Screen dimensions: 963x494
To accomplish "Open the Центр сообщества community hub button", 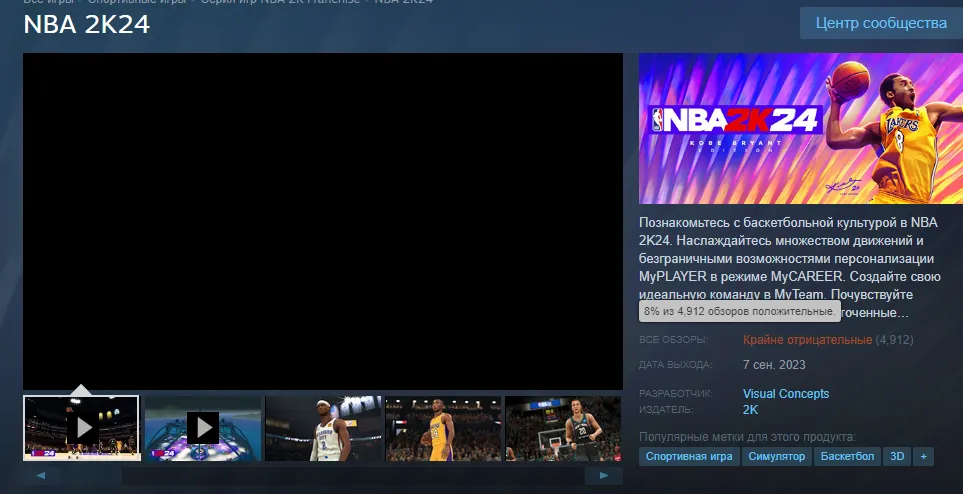I will click(x=881, y=23).
